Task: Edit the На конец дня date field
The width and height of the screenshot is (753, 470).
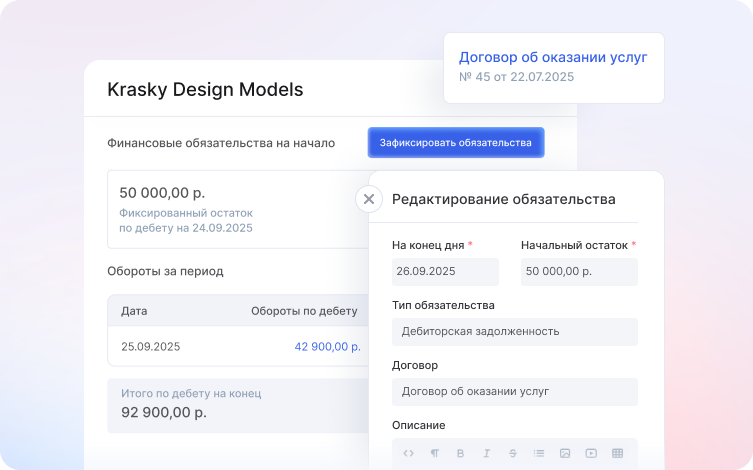Action: coord(445,272)
